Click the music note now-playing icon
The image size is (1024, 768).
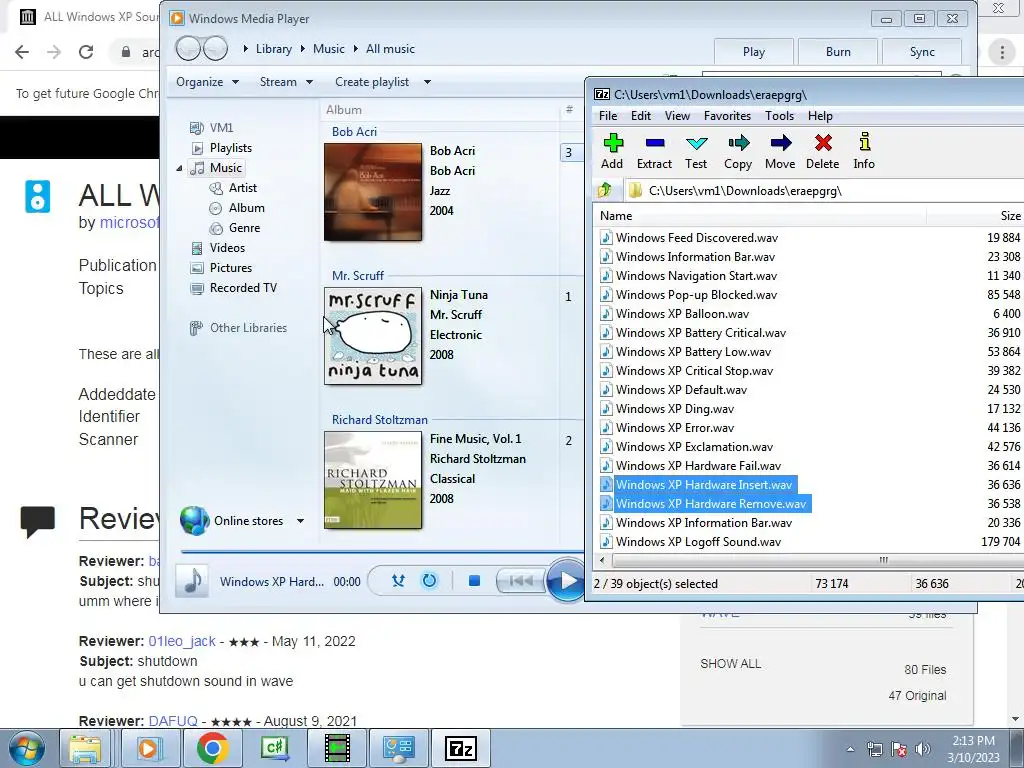tap(193, 581)
